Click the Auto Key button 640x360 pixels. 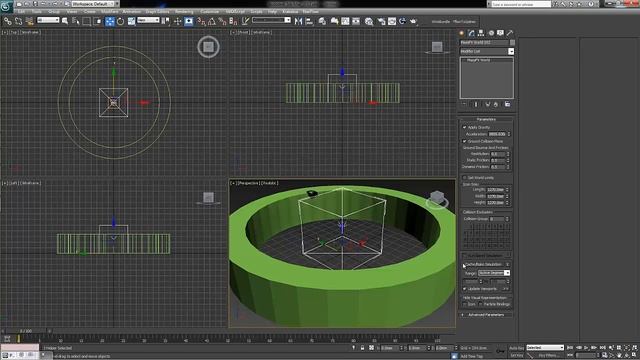(x=516, y=348)
